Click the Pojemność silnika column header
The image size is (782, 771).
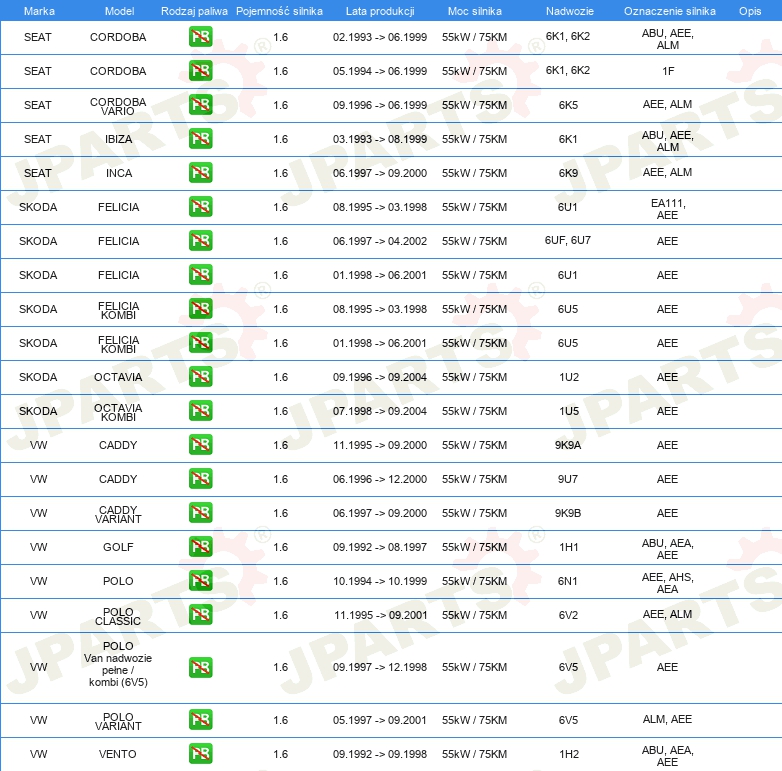click(279, 11)
